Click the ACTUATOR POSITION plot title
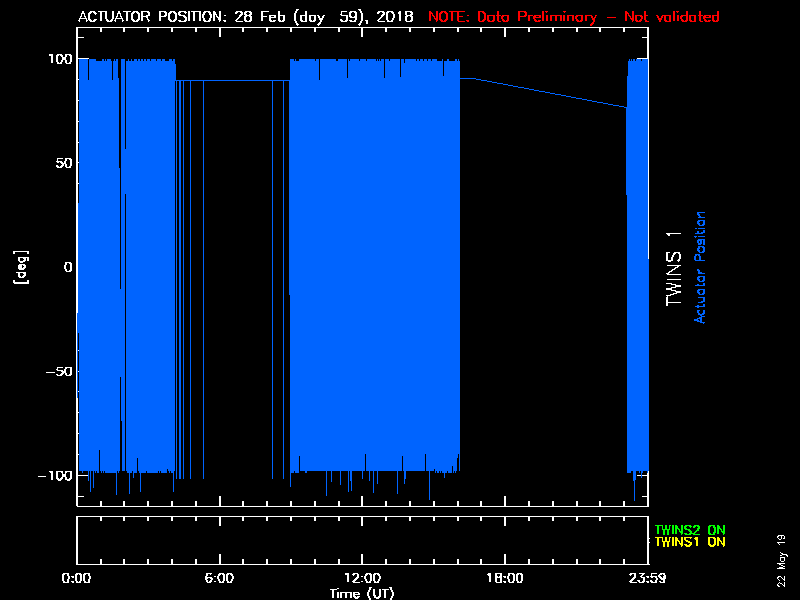 245,17
